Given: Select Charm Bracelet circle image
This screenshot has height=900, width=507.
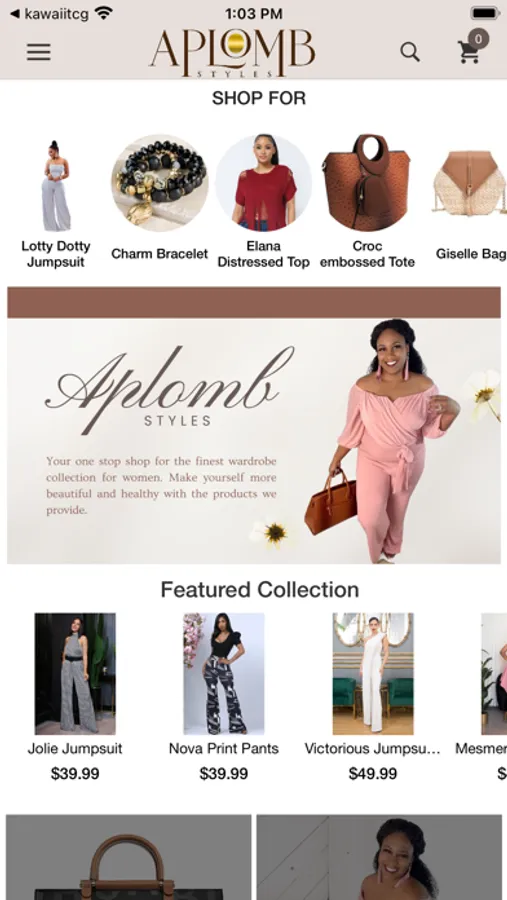Looking at the screenshot, I should (160, 183).
